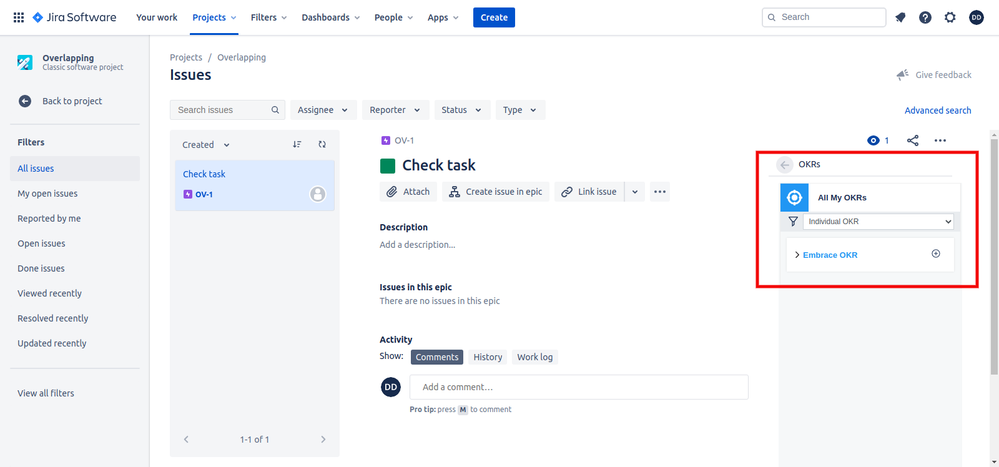Show the Comments activity tab
The height and width of the screenshot is (467, 999).
pos(436,357)
